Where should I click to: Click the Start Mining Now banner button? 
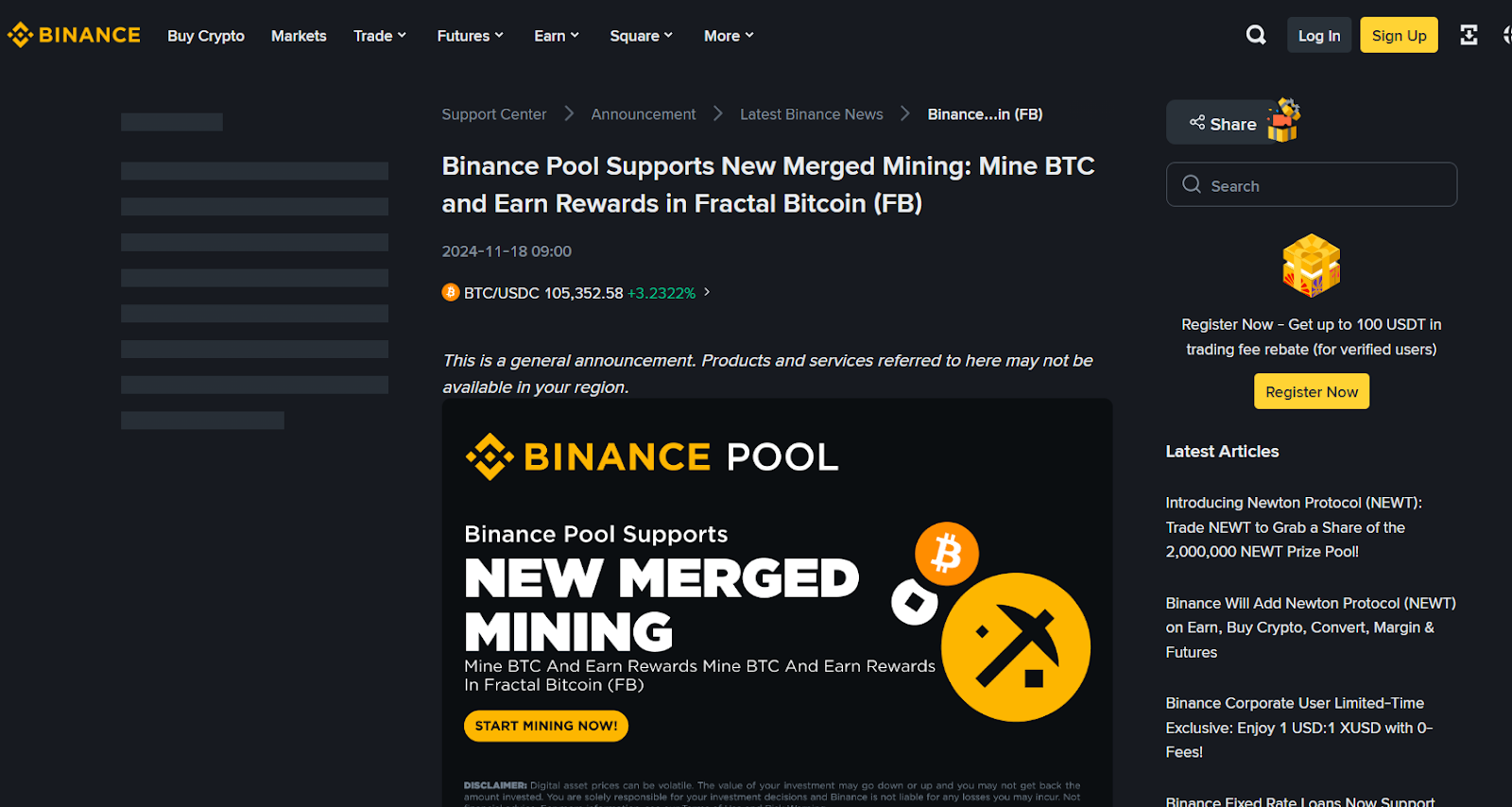545,726
